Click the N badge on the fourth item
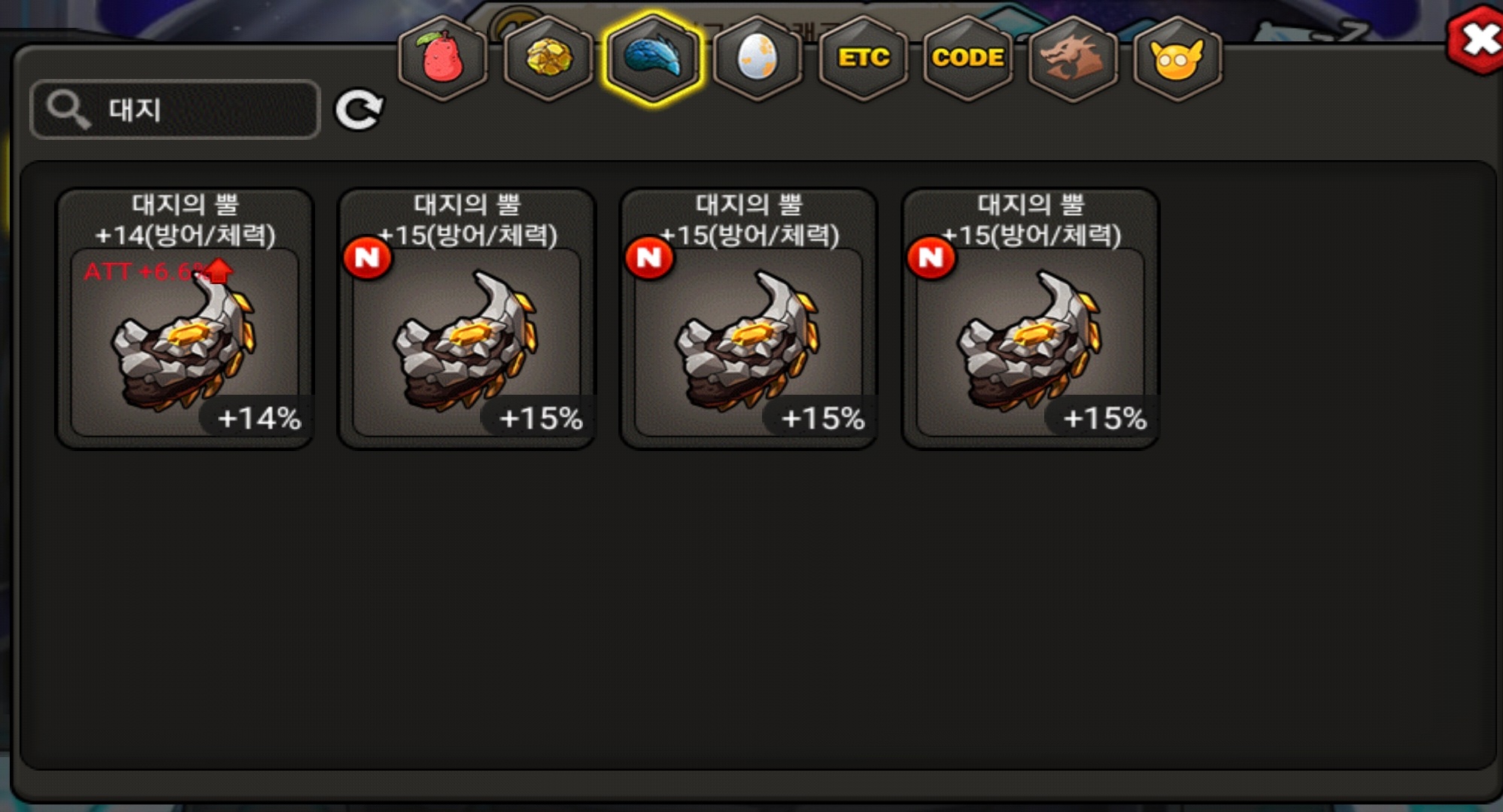Screen dimensions: 1503x812 click(x=931, y=258)
